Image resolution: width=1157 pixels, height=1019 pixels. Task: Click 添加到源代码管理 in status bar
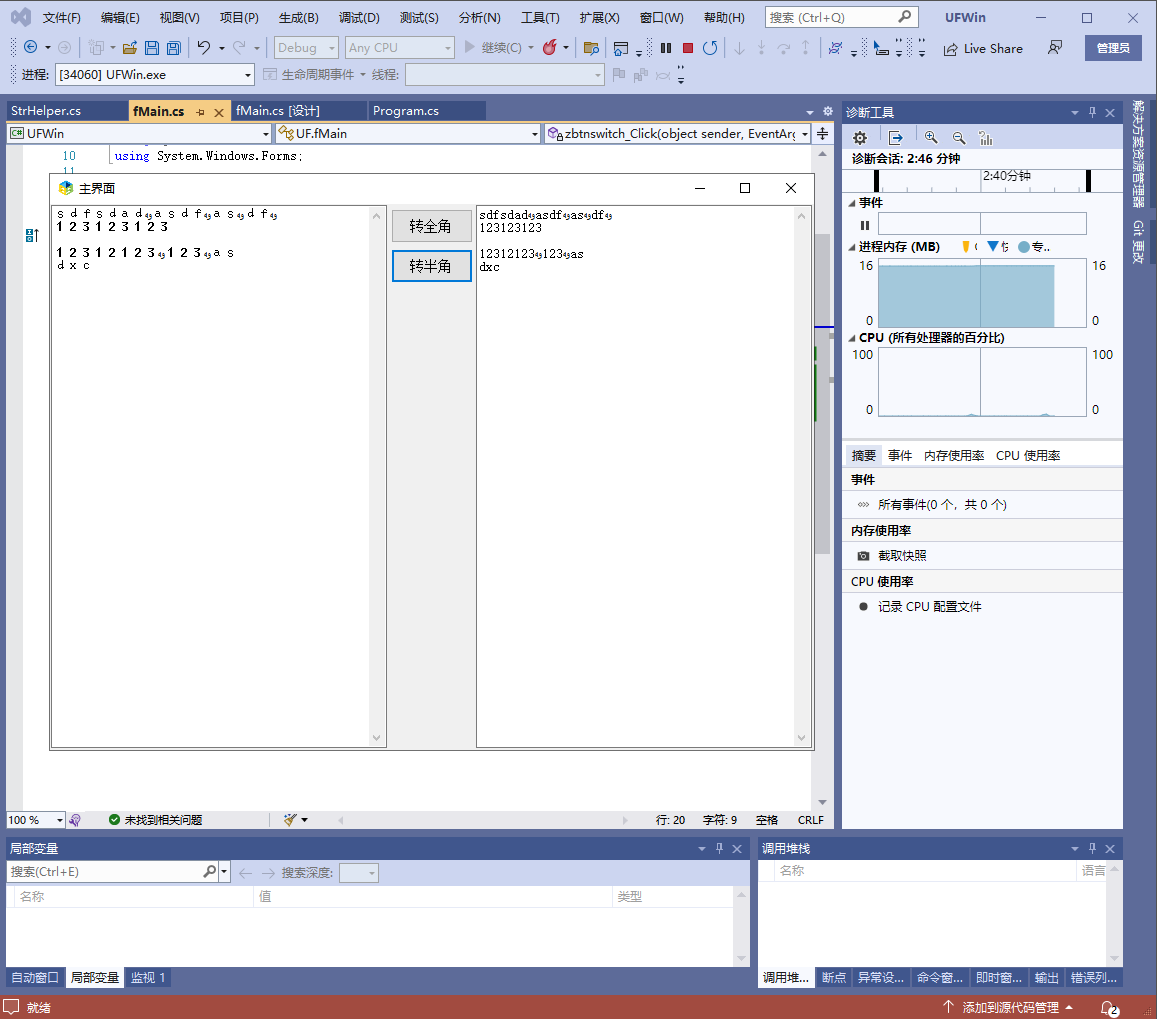tap(1010, 1007)
